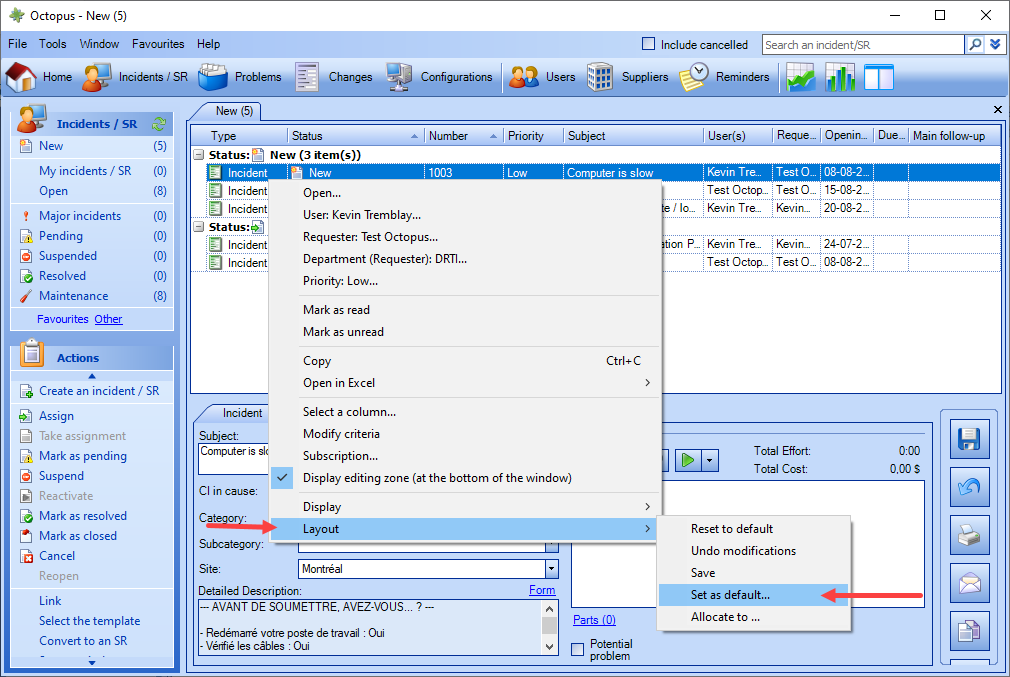Select Major incidents in sidebar
The width and height of the screenshot is (1010, 677).
tap(80, 216)
